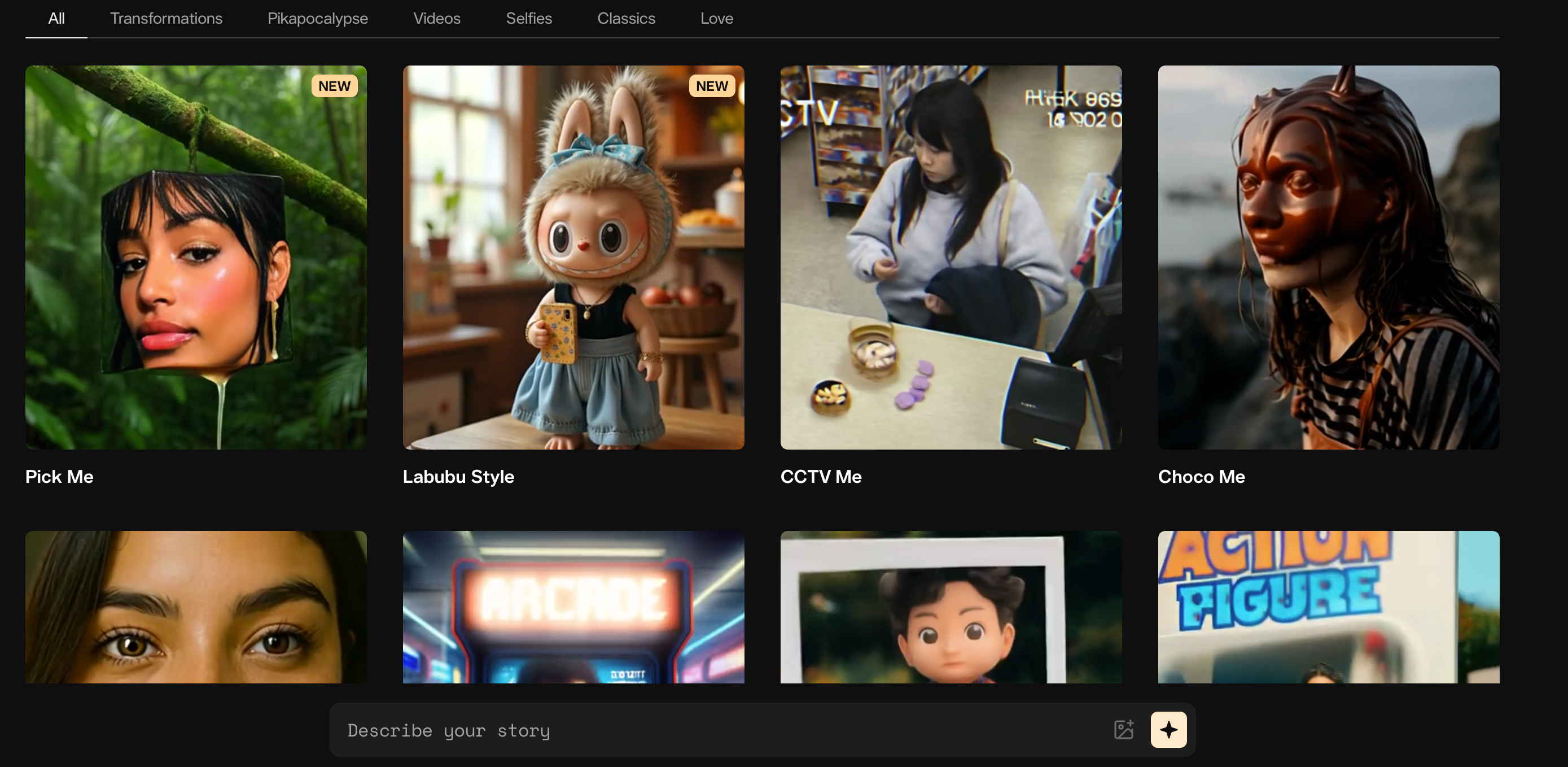Open the Pick Me effect thumbnail
Screen dimensions: 1568x767
point(196,257)
